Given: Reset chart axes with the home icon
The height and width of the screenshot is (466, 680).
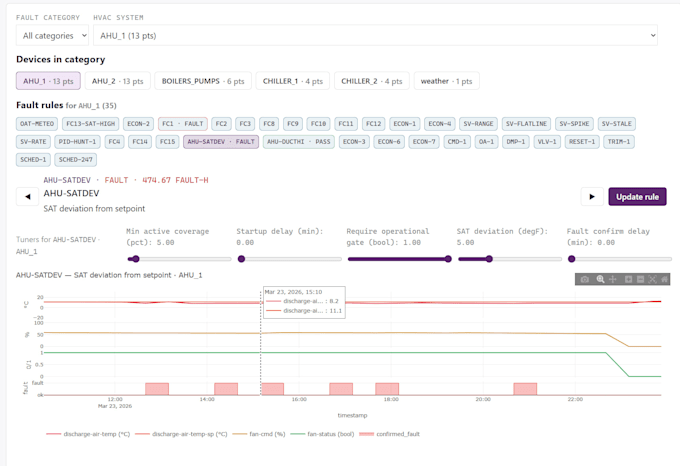Looking at the screenshot, I should tap(664, 280).
